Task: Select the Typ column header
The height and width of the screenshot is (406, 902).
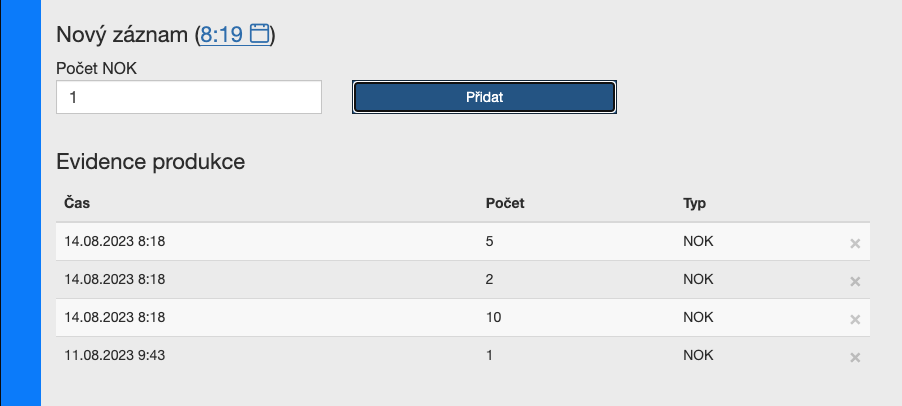Action: click(x=694, y=204)
